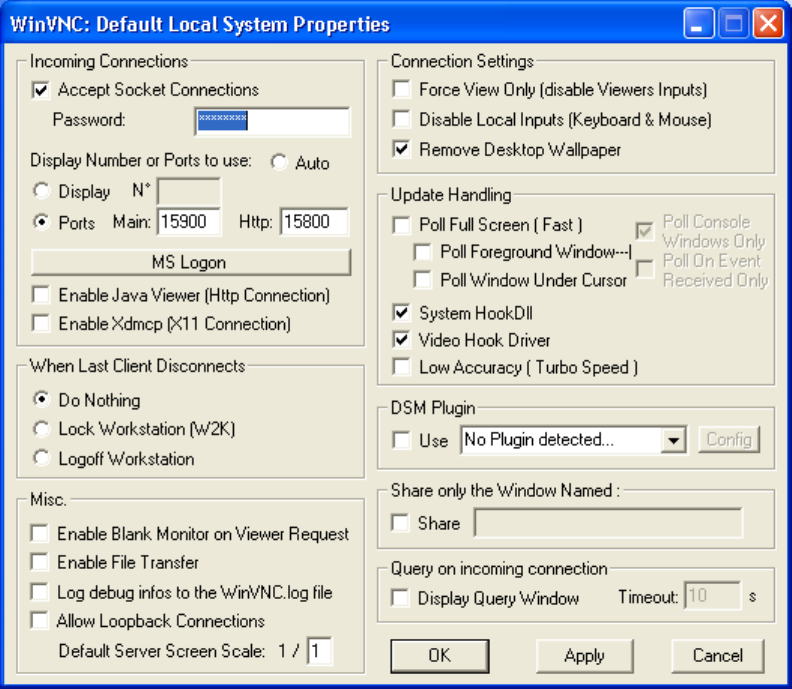Click the Cancel button
Screen dimensions: 792x689
coord(718,656)
